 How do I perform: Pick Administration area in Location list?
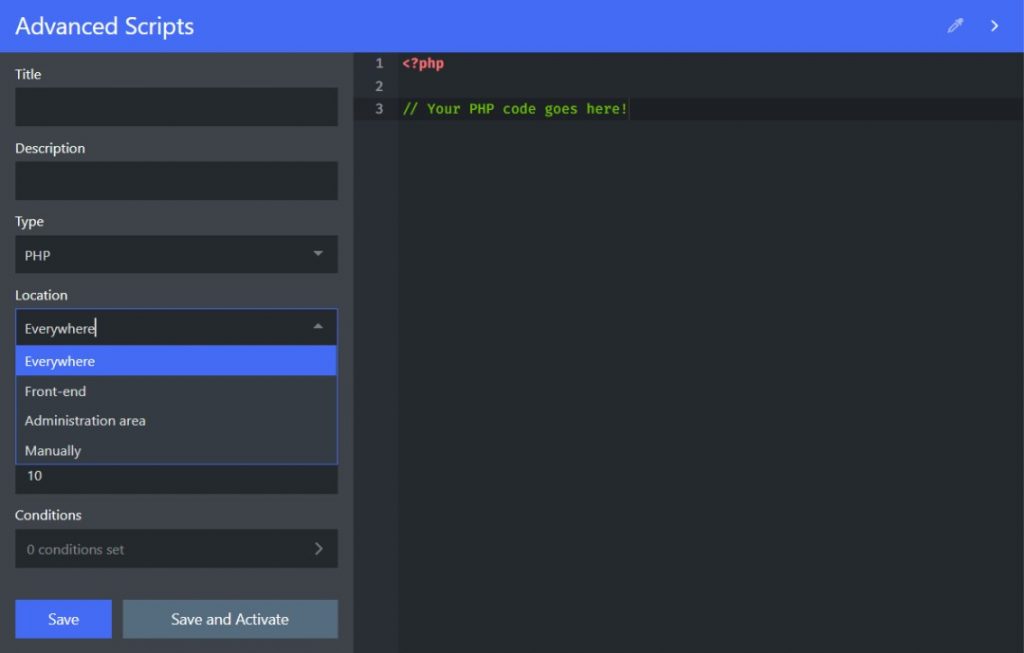(176, 421)
